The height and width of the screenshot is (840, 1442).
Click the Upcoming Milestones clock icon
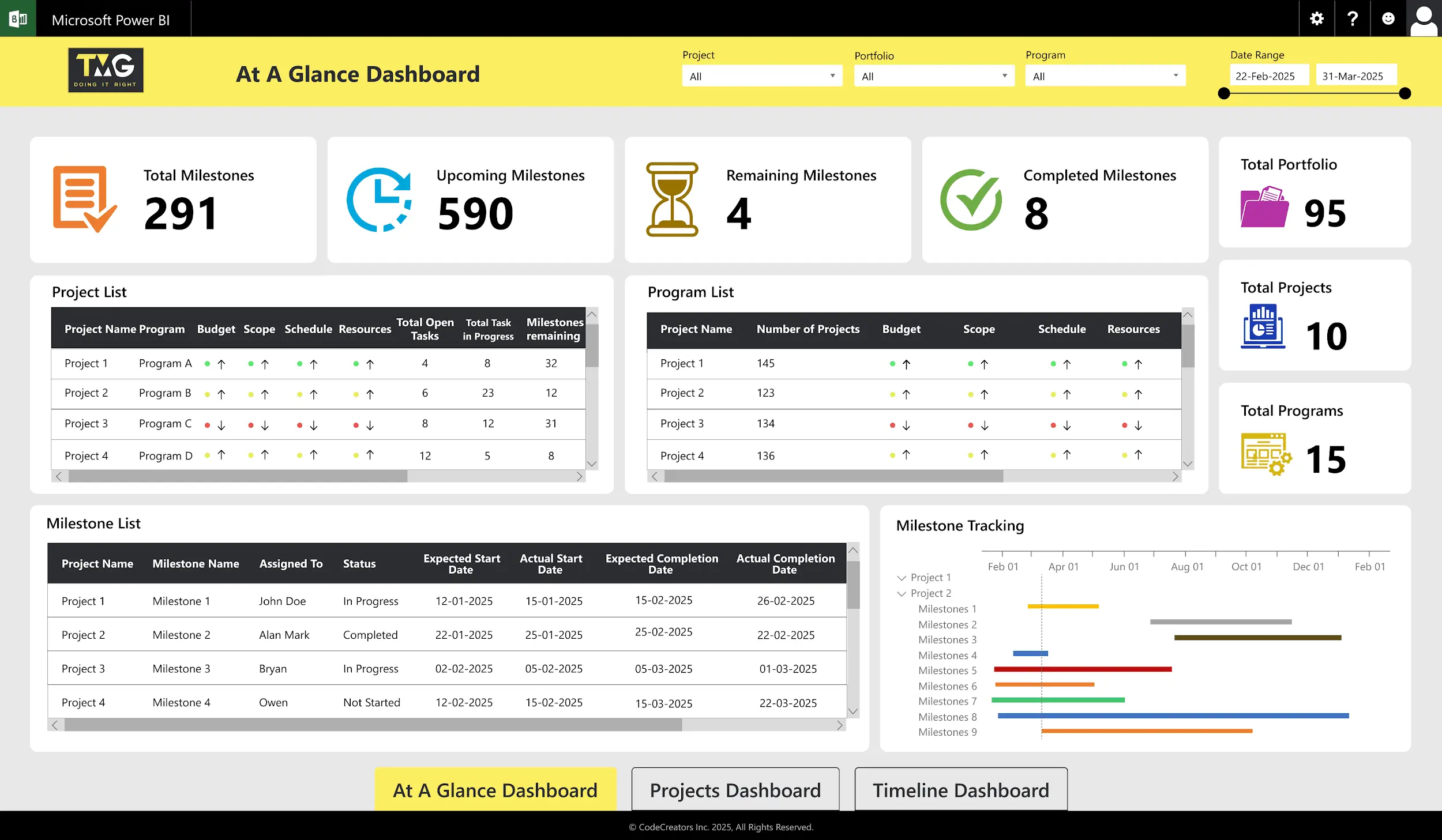click(x=379, y=199)
